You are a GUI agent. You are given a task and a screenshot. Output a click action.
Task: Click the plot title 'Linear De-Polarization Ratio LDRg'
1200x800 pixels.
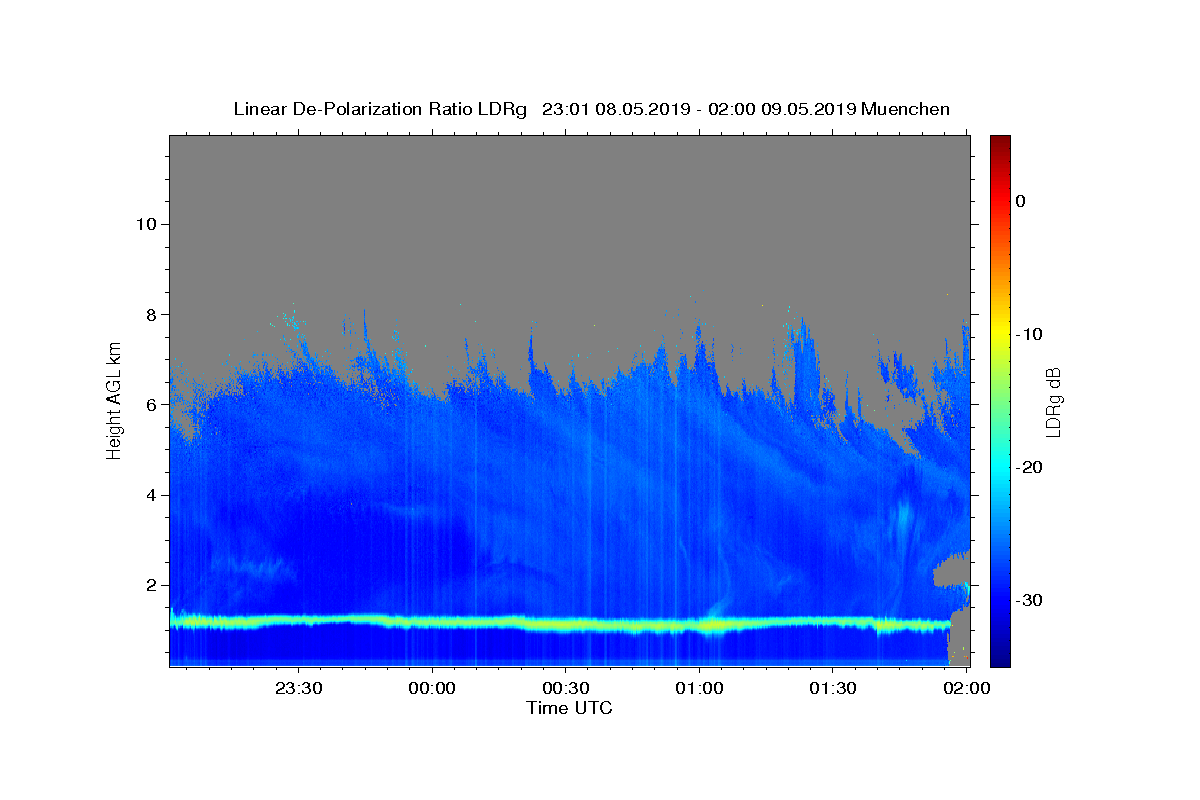380,109
